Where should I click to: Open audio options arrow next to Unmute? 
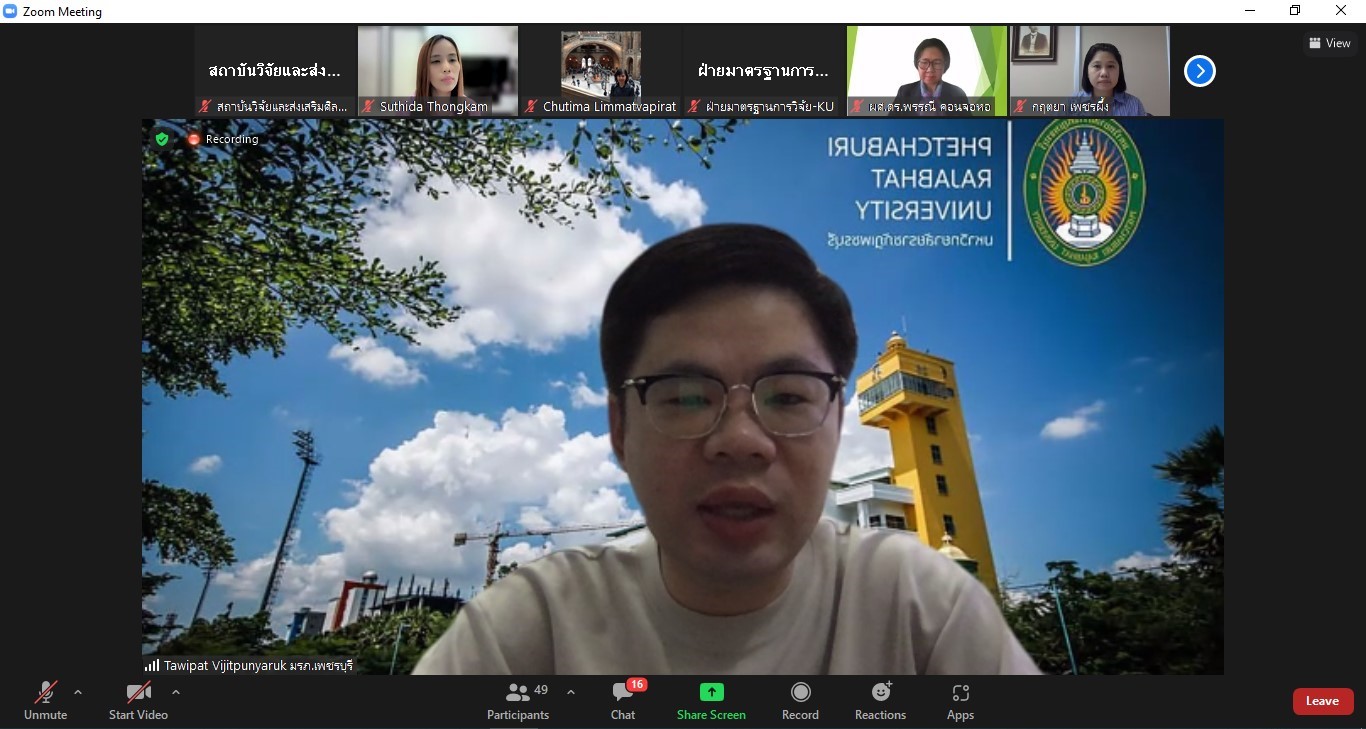78,692
